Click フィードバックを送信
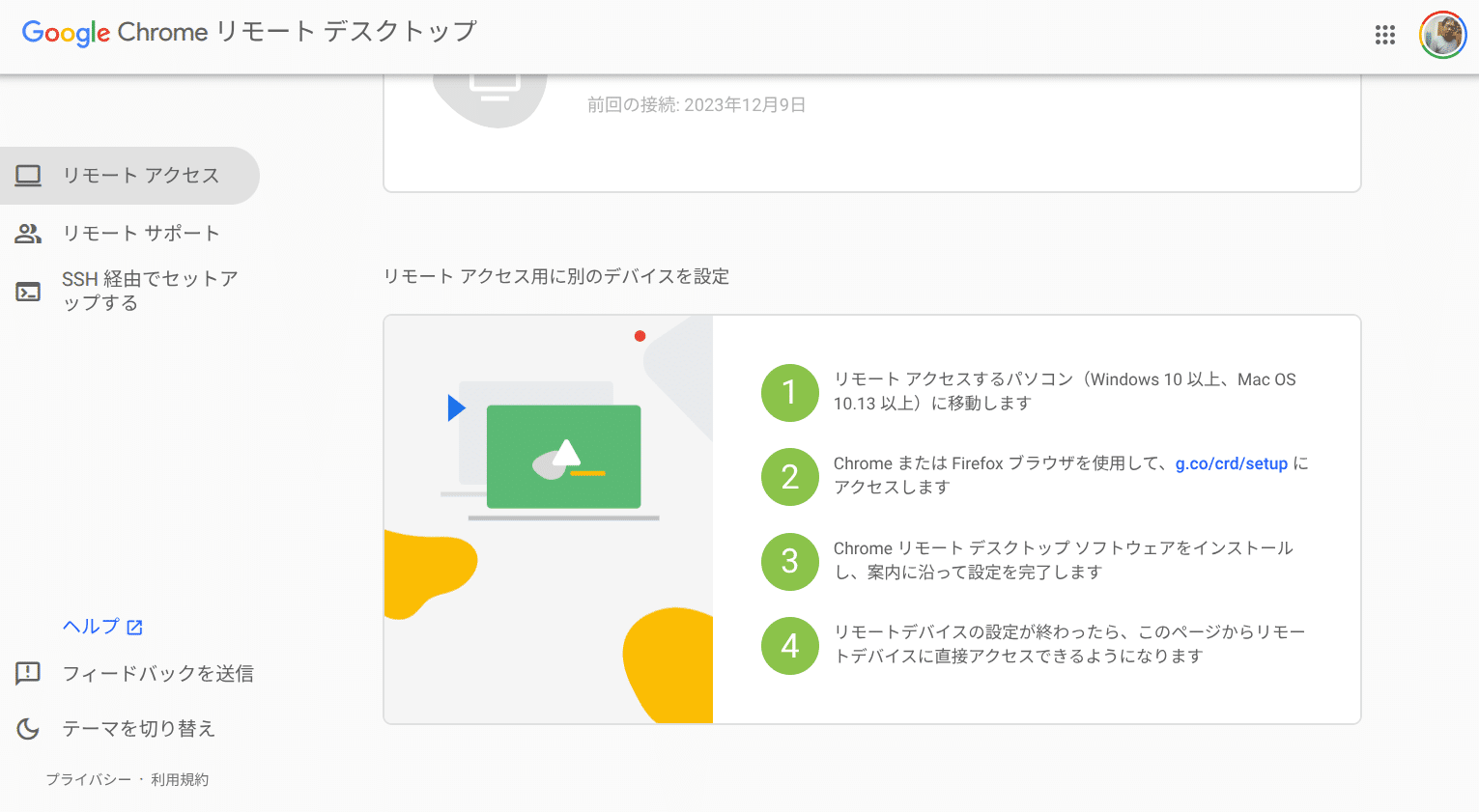The image size is (1479, 812). [157, 673]
